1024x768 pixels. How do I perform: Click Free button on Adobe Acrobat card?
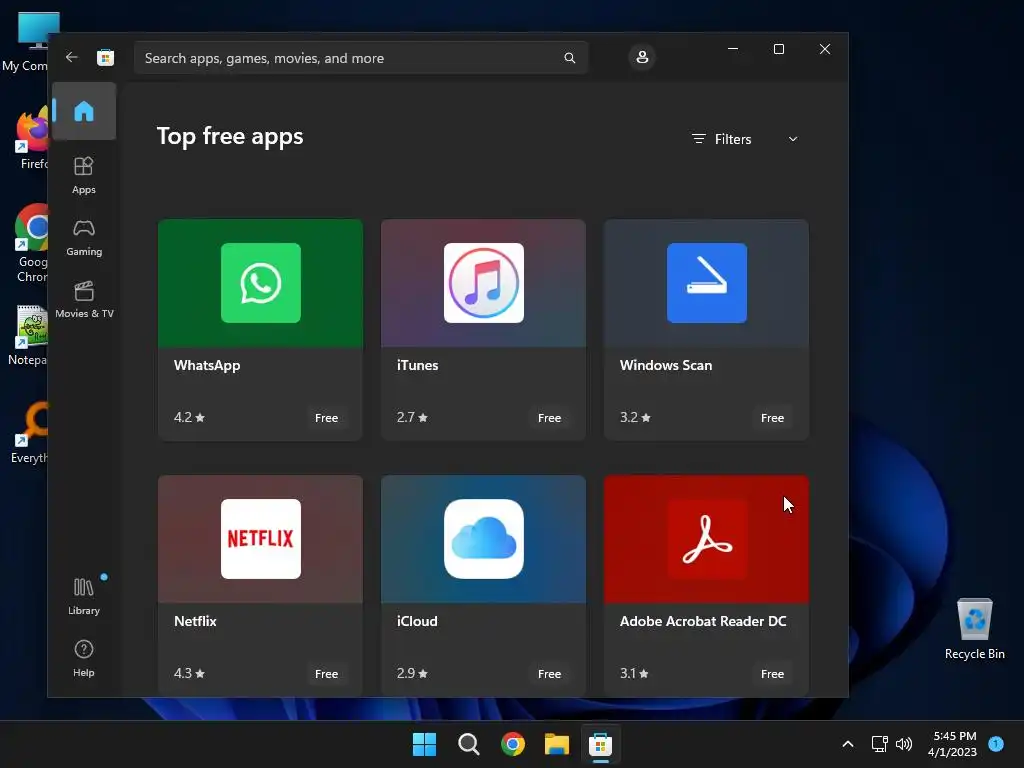tap(773, 674)
